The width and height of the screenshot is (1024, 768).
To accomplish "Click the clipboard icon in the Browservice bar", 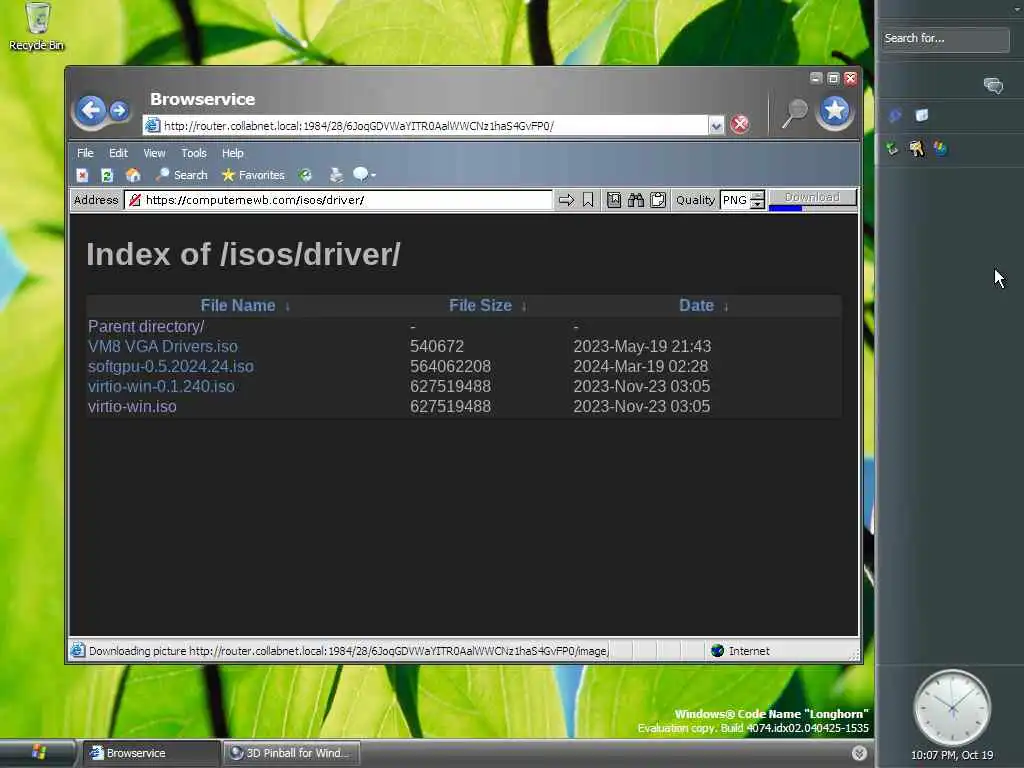I will (x=658, y=200).
